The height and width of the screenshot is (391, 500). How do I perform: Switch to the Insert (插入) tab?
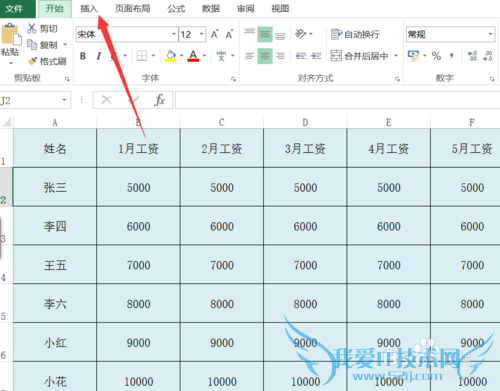coord(89,9)
